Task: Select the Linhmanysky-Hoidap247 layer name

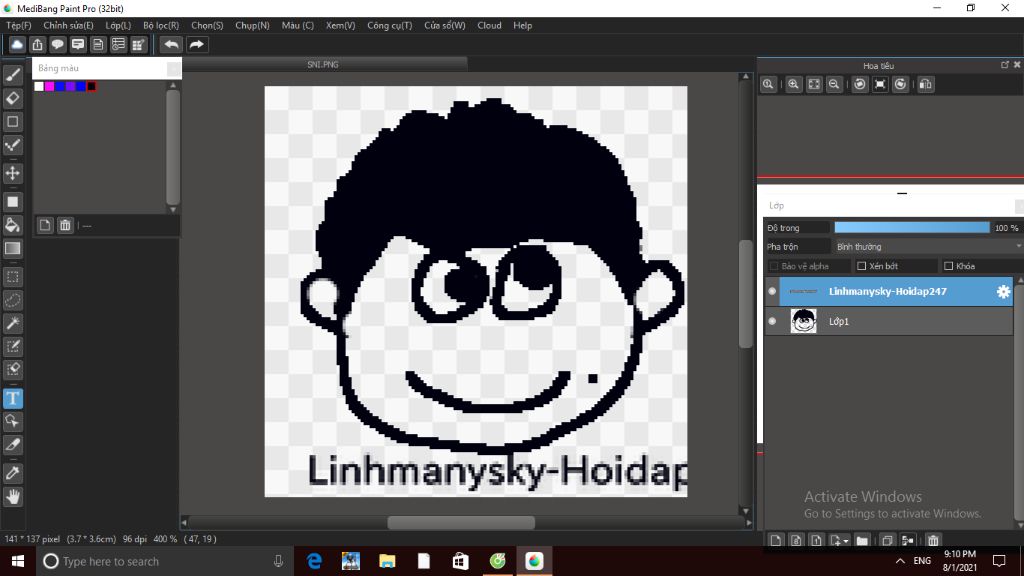Action: [x=888, y=291]
